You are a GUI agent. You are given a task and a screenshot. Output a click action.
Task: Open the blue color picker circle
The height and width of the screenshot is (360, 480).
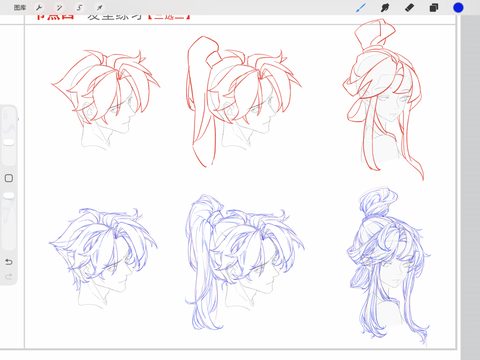tap(458, 7)
